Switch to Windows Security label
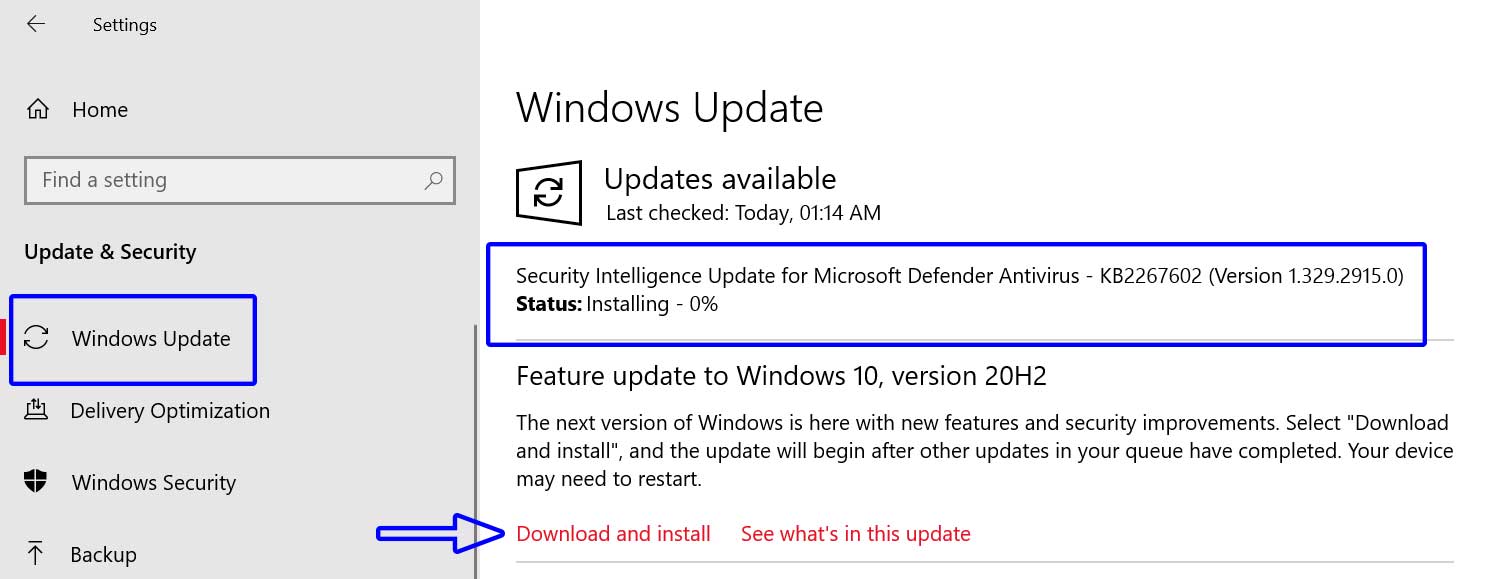The image size is (1488, 579). coord(154,483)
